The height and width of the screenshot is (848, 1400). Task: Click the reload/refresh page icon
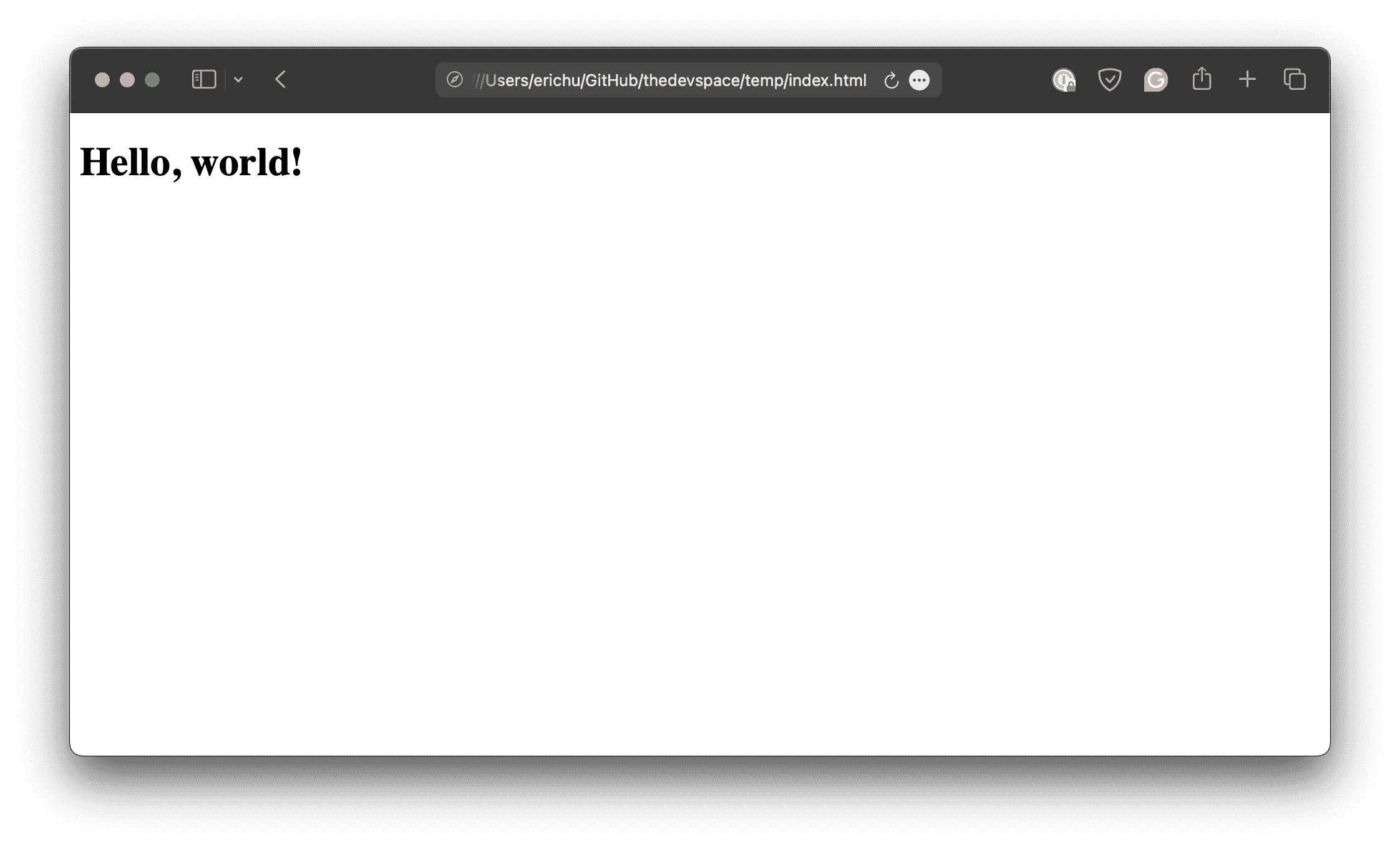point(891,80)
